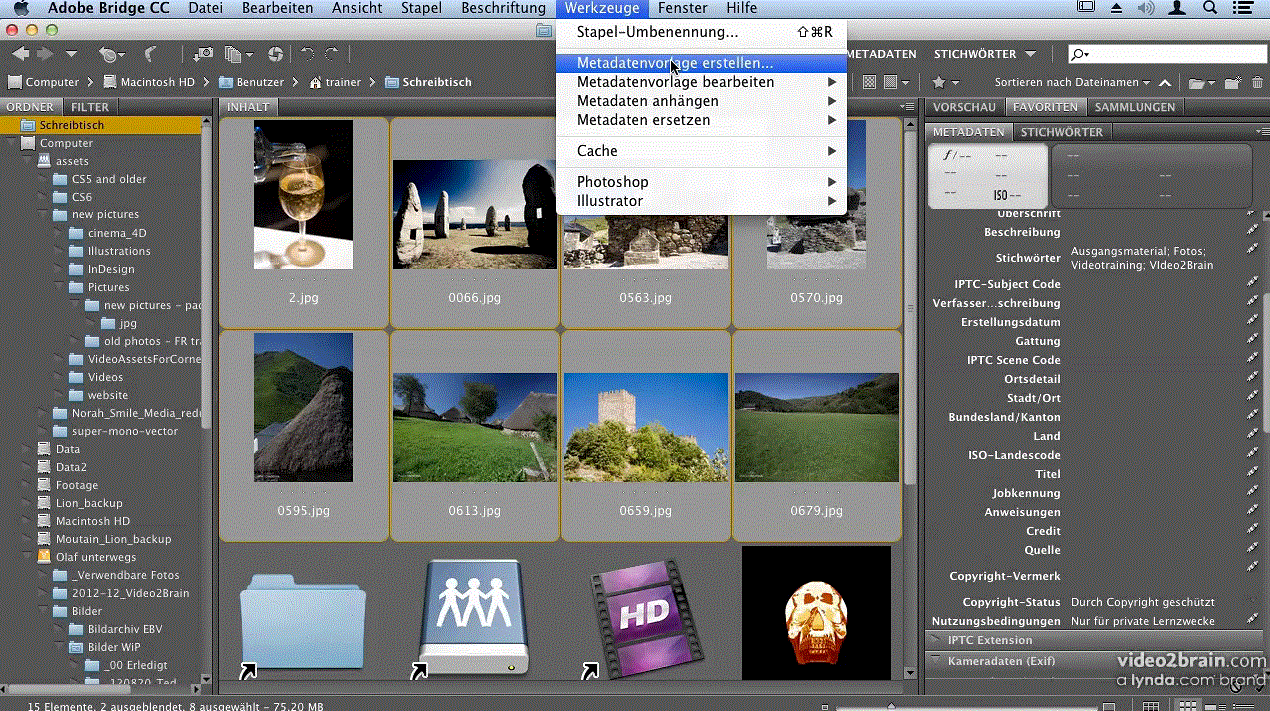Choose Metadatenvorlage erstellen... menu entry
Image resolution: width=1270 pixels, height=711 pixels.
point(701,63)
